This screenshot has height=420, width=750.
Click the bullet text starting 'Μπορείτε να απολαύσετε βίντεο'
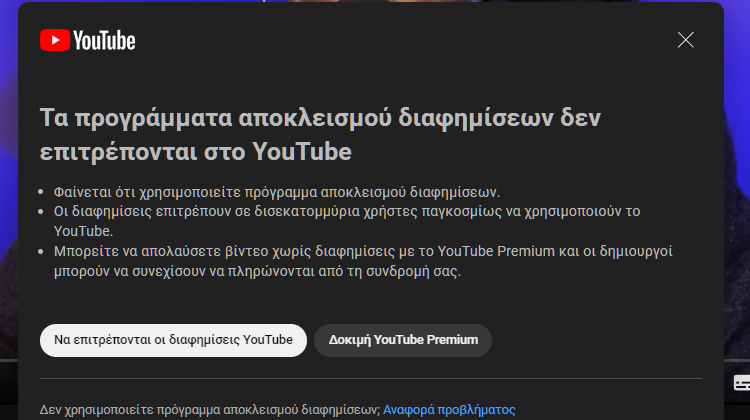coord(363,261)
